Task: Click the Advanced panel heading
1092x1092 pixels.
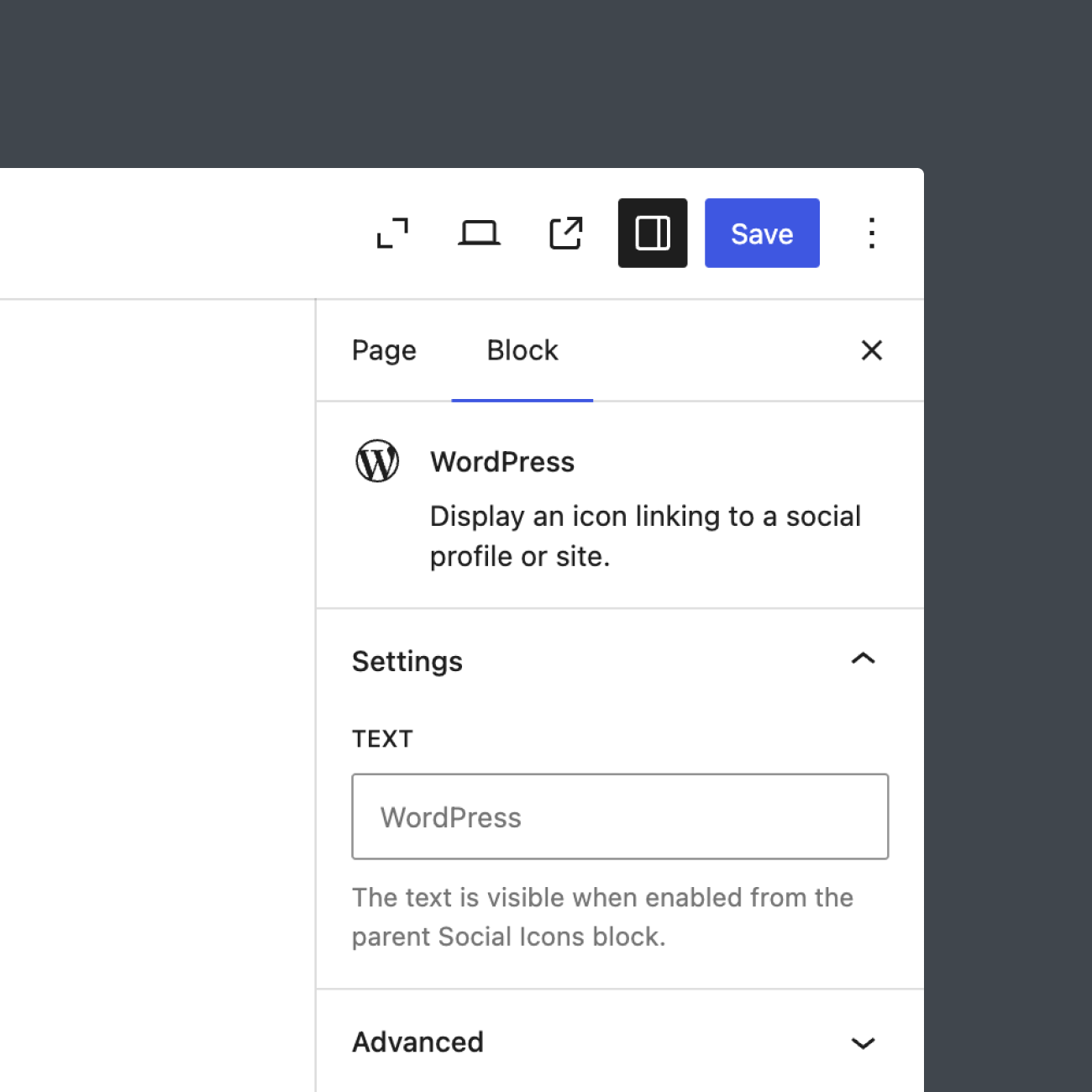Action: [x=417, y=1042]
